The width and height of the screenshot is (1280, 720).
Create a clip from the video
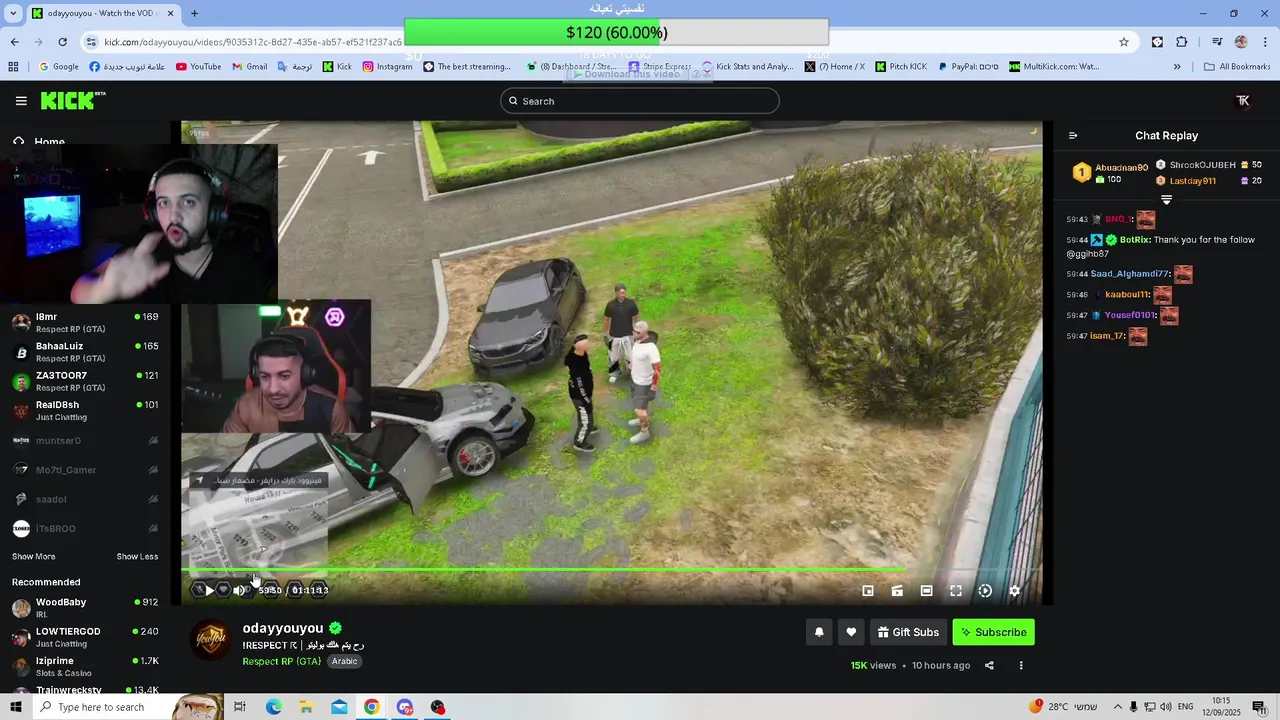pos(897,591)
